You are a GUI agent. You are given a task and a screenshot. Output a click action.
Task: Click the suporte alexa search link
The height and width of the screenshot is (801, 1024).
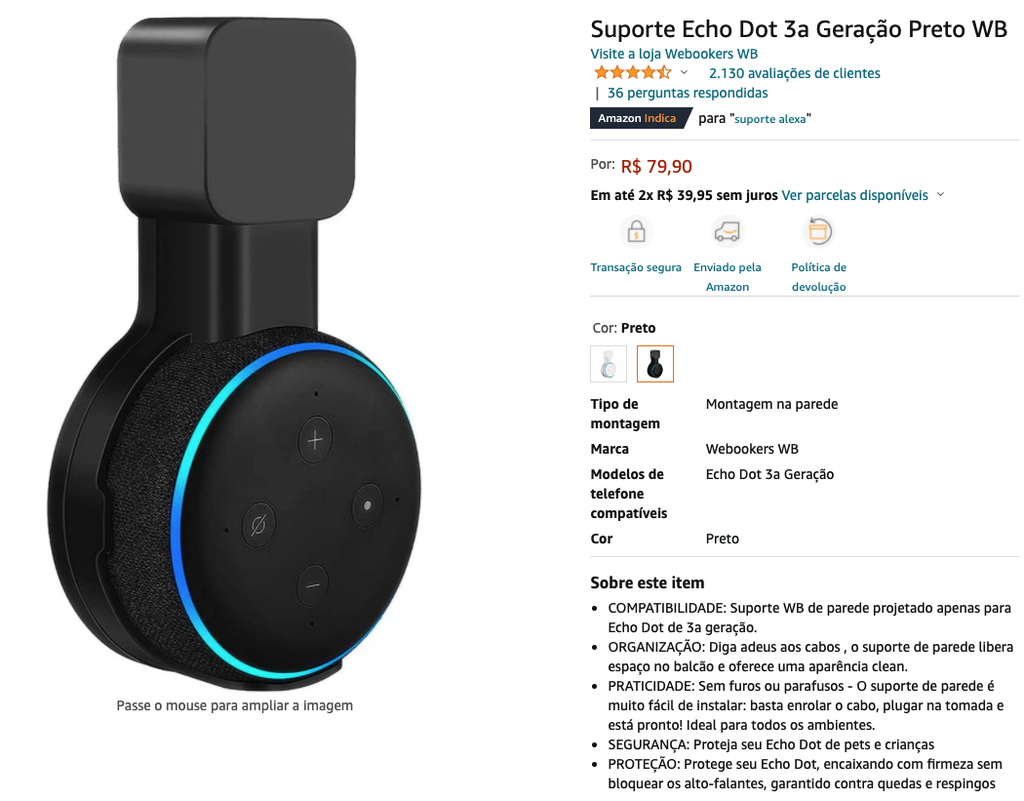click(x=770, y=119)
